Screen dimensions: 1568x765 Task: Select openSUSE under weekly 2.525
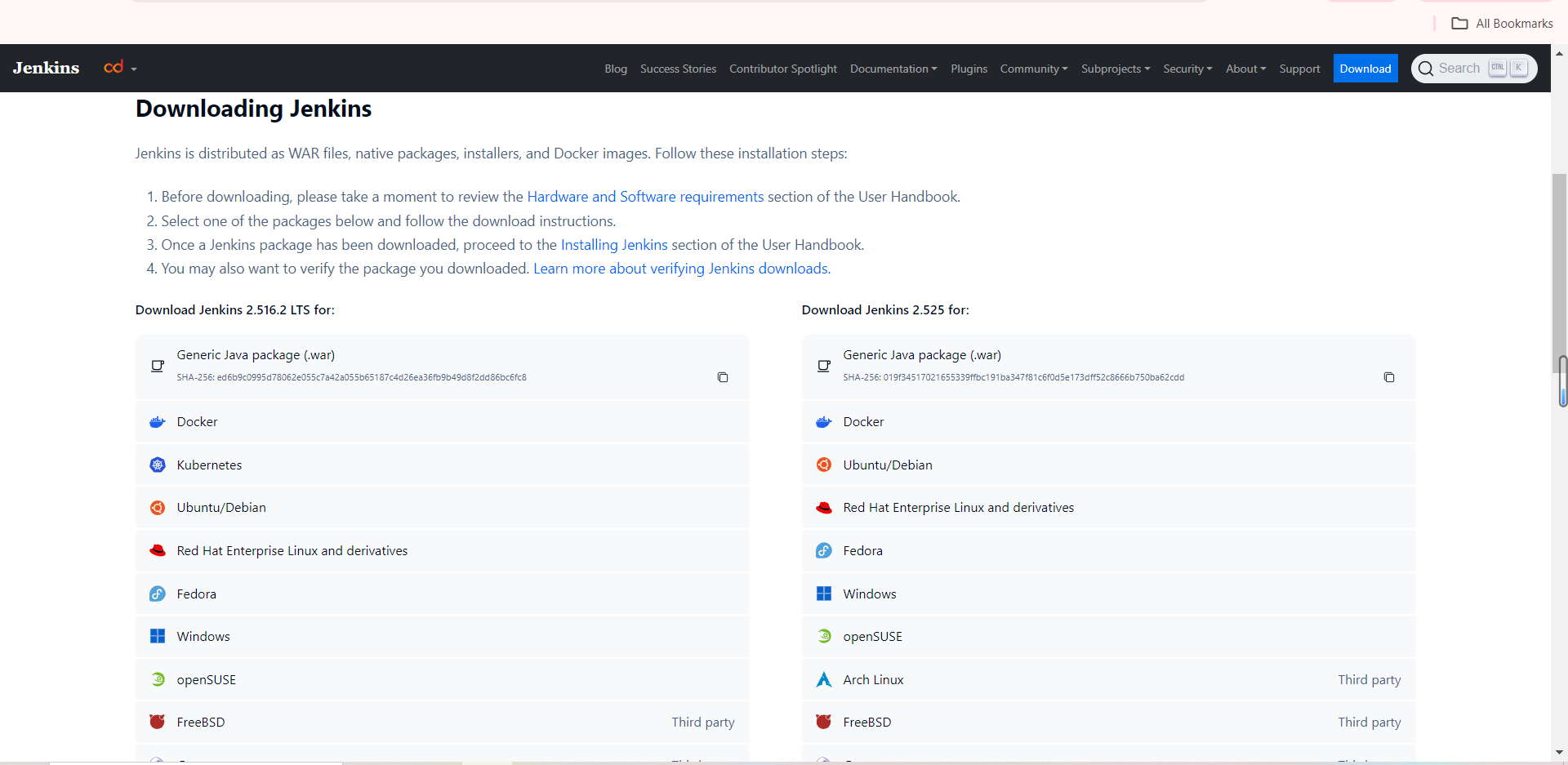point(1108,636)
